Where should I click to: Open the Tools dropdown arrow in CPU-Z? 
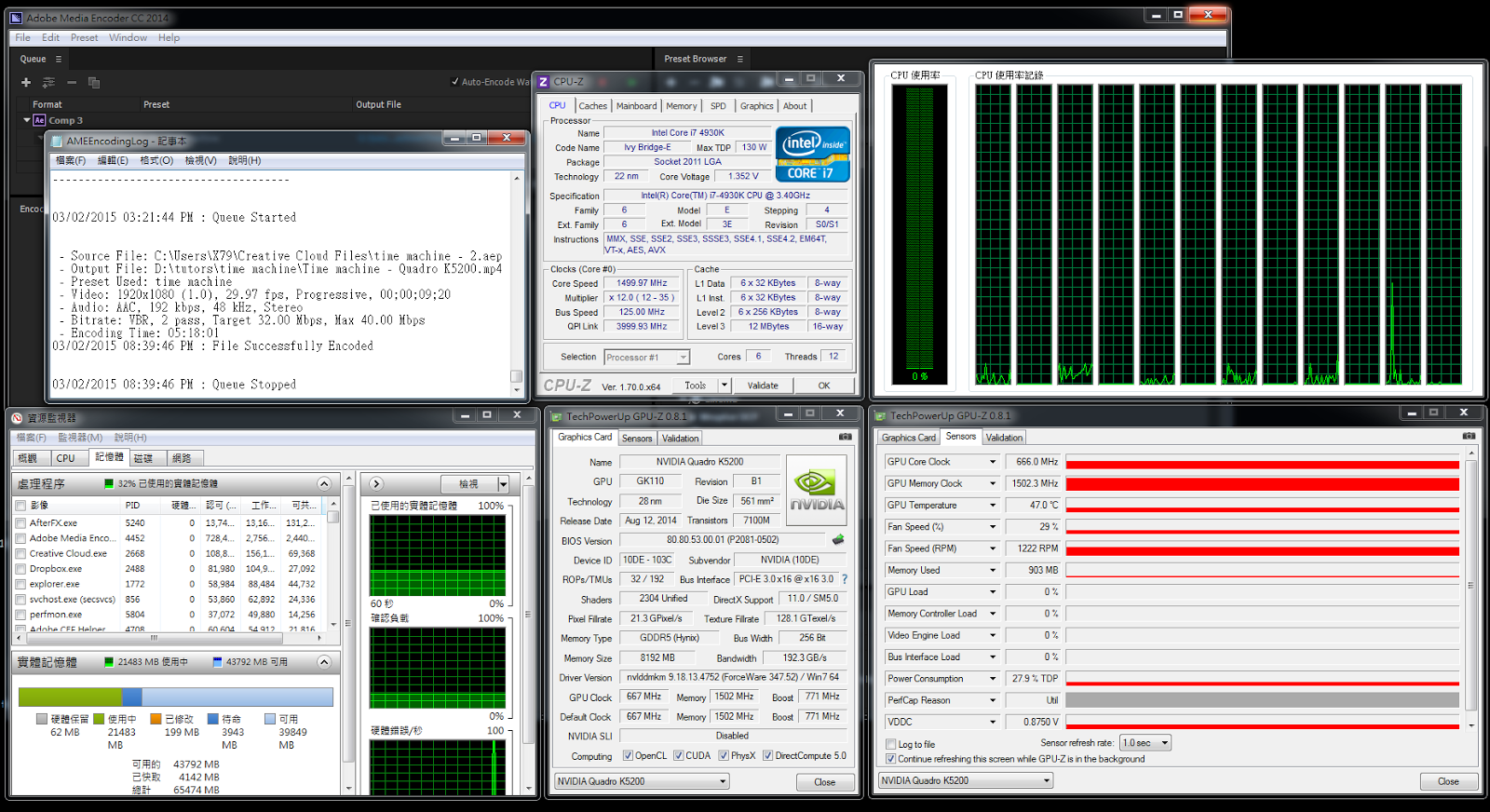coord(725,386)
